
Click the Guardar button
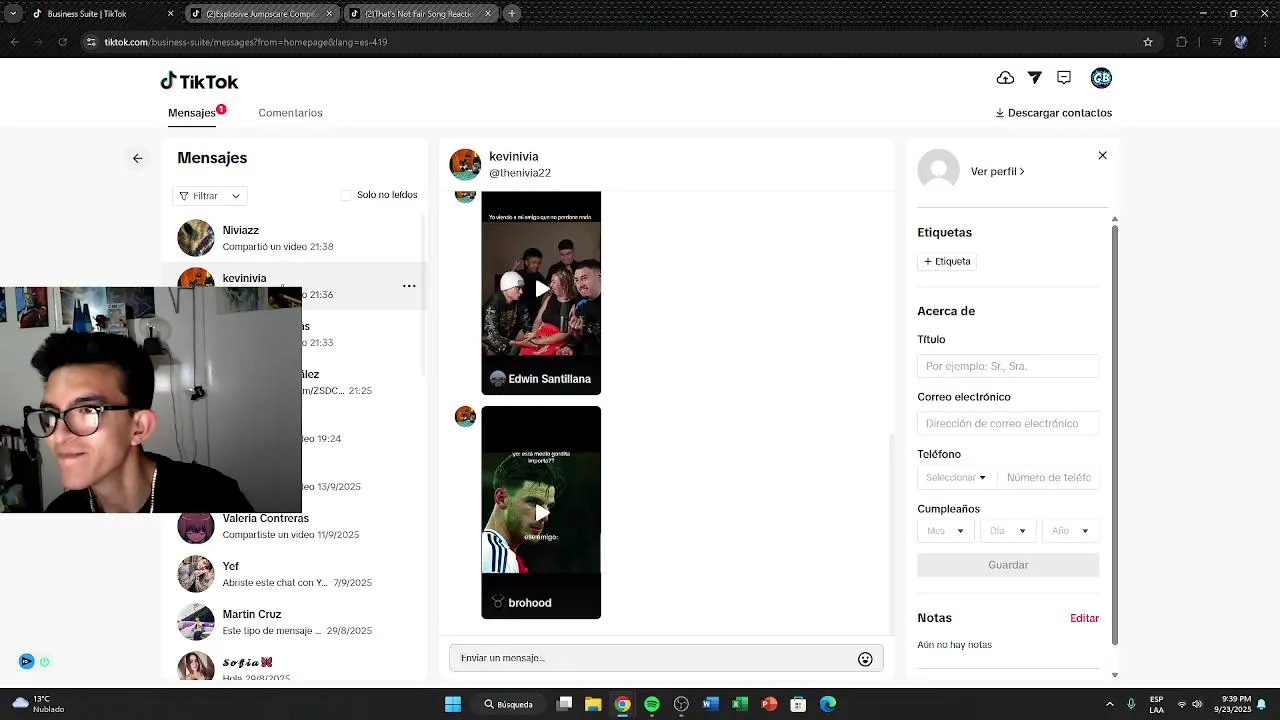click(x=1008, y=565)
